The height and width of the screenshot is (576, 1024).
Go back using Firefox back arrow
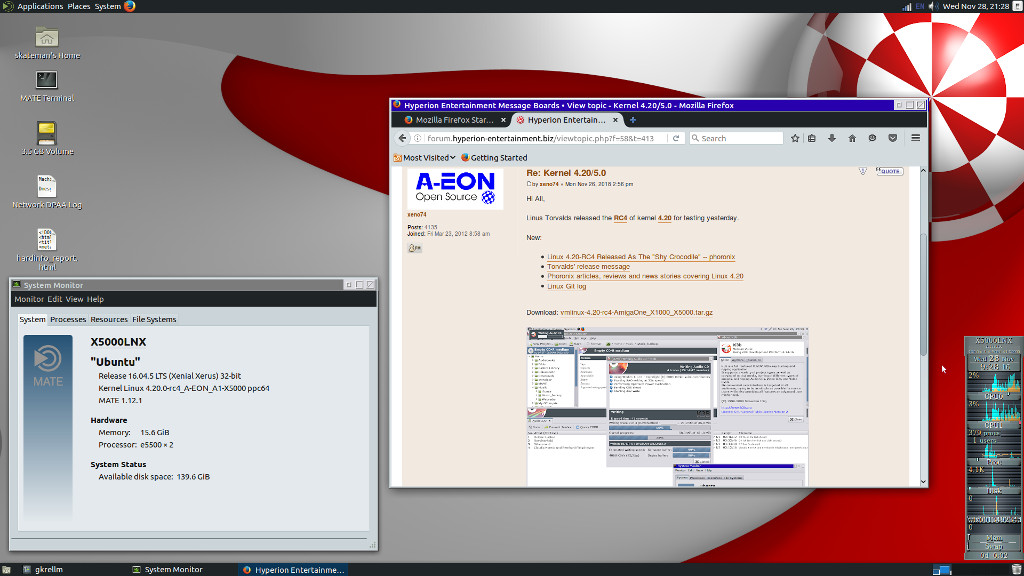point(402,138)
